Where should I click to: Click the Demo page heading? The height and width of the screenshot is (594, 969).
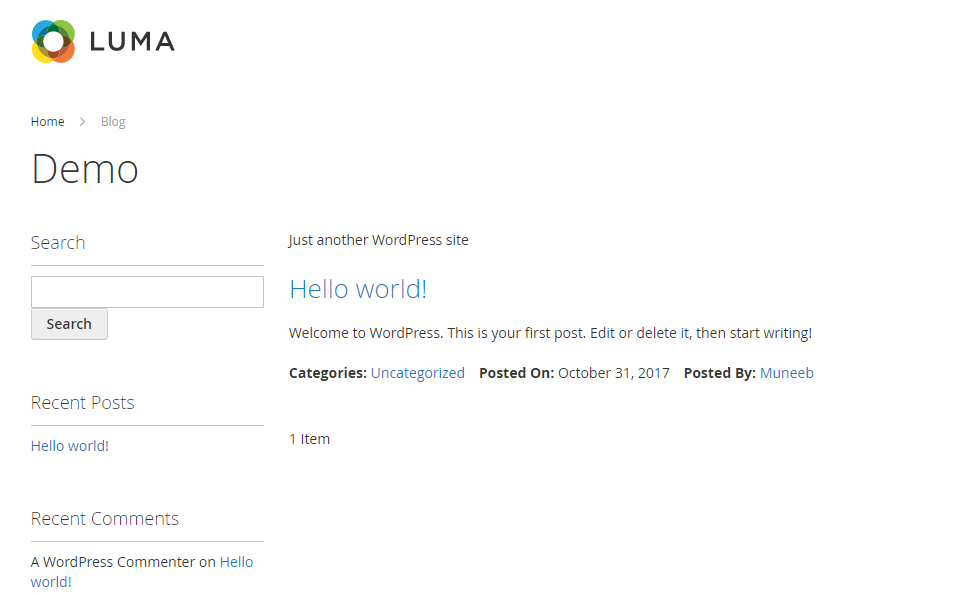pos(85,169)
